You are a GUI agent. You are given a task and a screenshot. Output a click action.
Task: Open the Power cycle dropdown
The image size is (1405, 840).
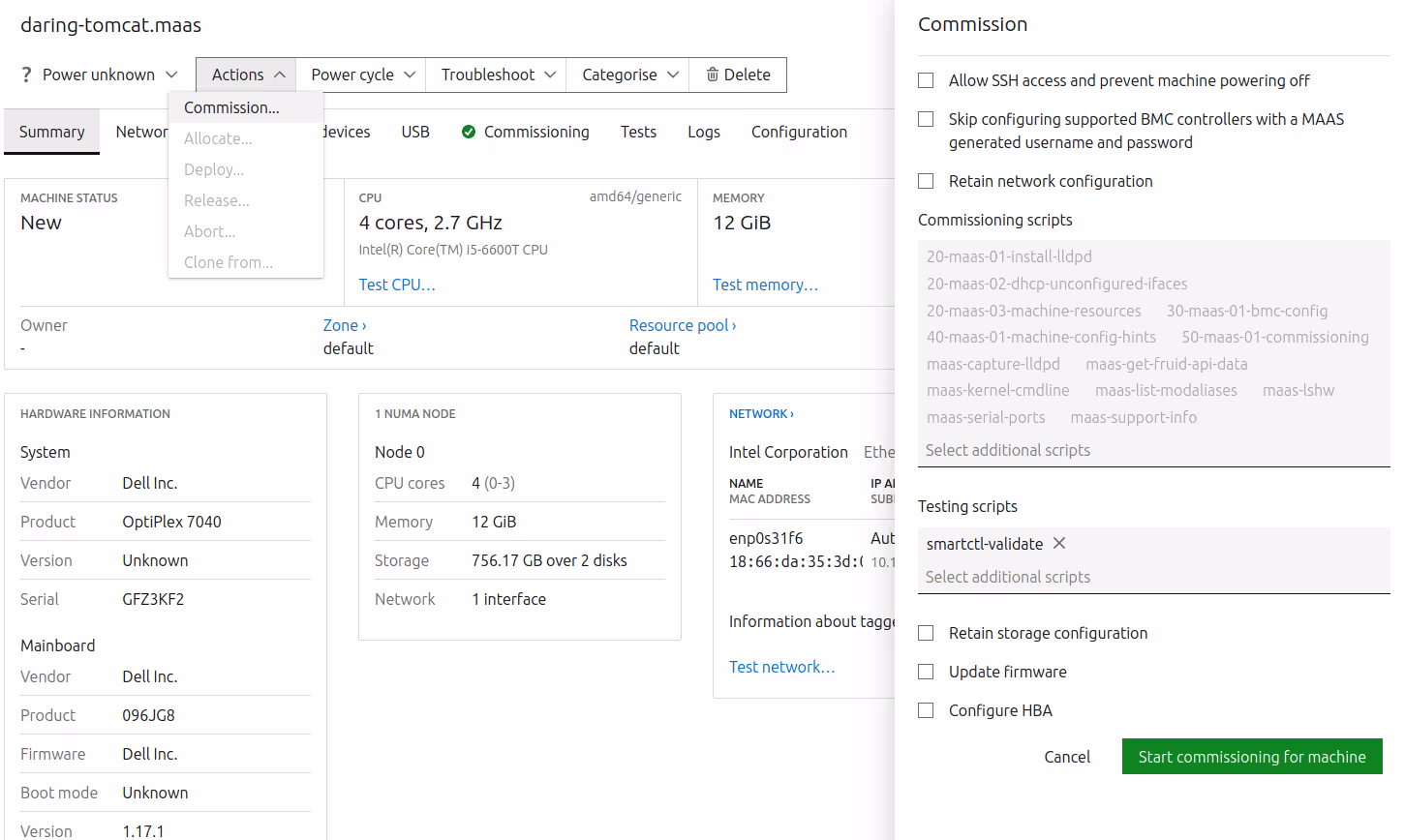point(363,75)
